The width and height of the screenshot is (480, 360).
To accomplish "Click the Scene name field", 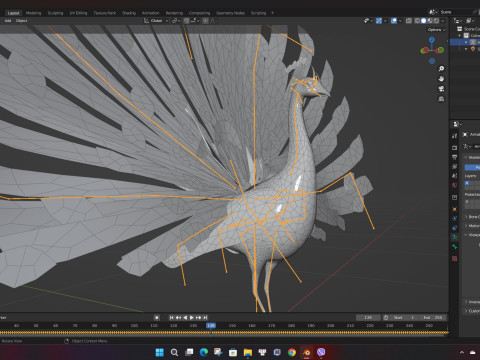I will point(456,12).
